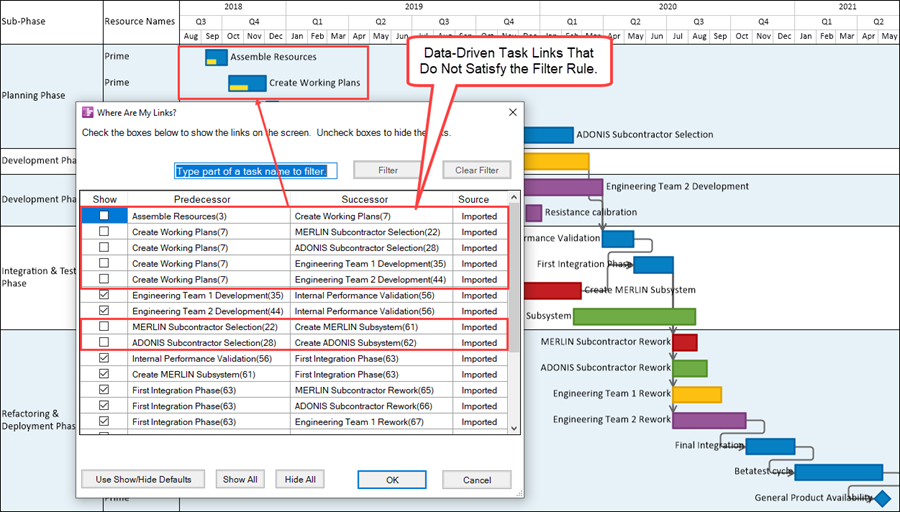Click the Create ADONIS Subsystem(62) successor cell

click(x=371, y=343)
